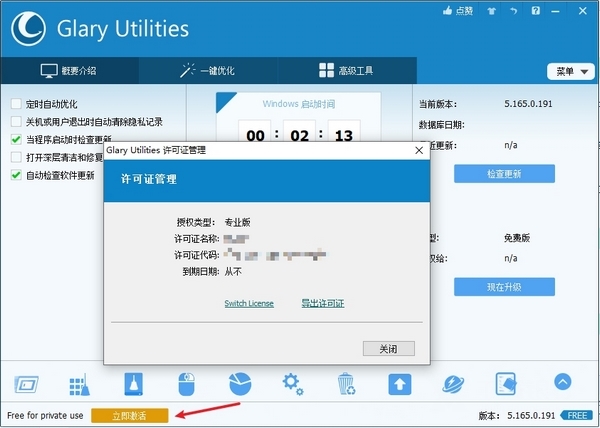Open the skin shirt icon in title bar

click(x=492, y=11)
